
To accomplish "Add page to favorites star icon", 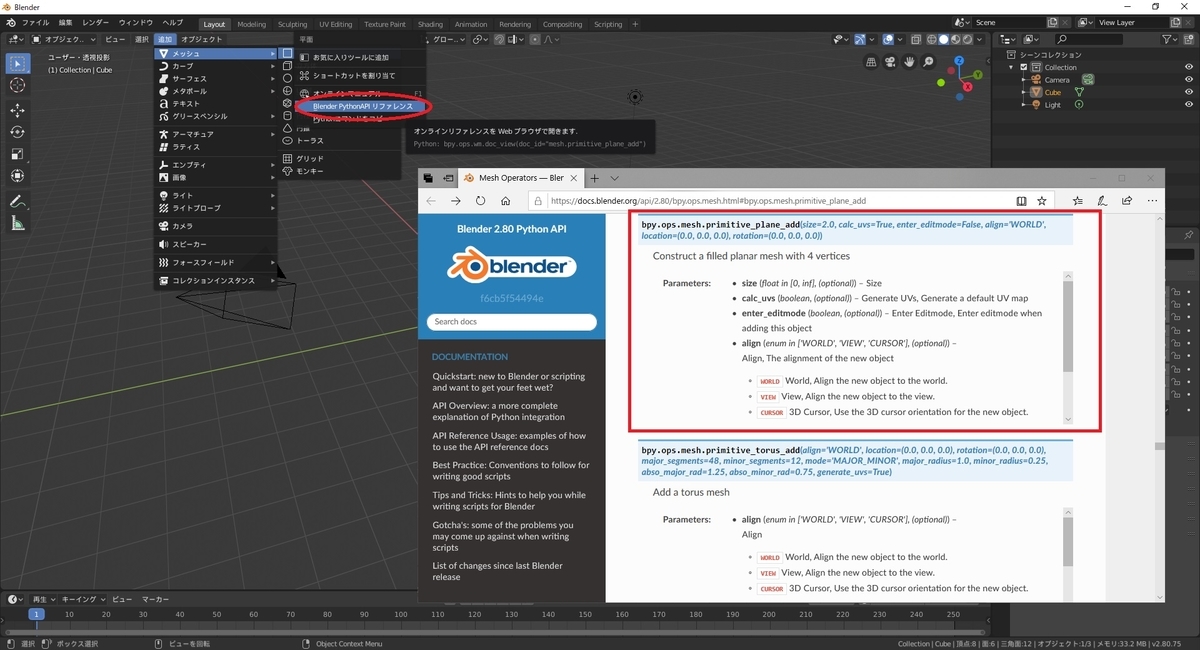I will tap(1042, 200).
